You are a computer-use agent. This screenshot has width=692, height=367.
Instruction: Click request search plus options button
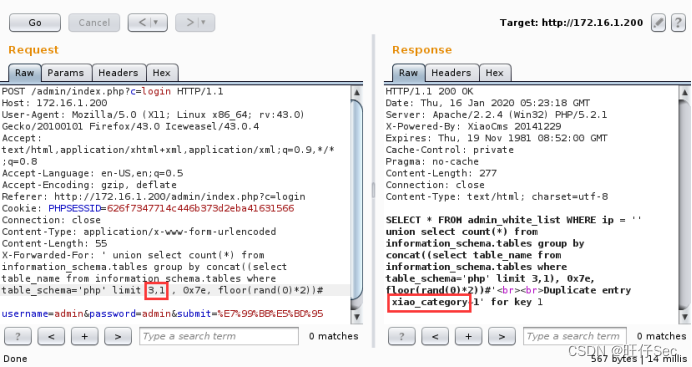coord(84,337)
